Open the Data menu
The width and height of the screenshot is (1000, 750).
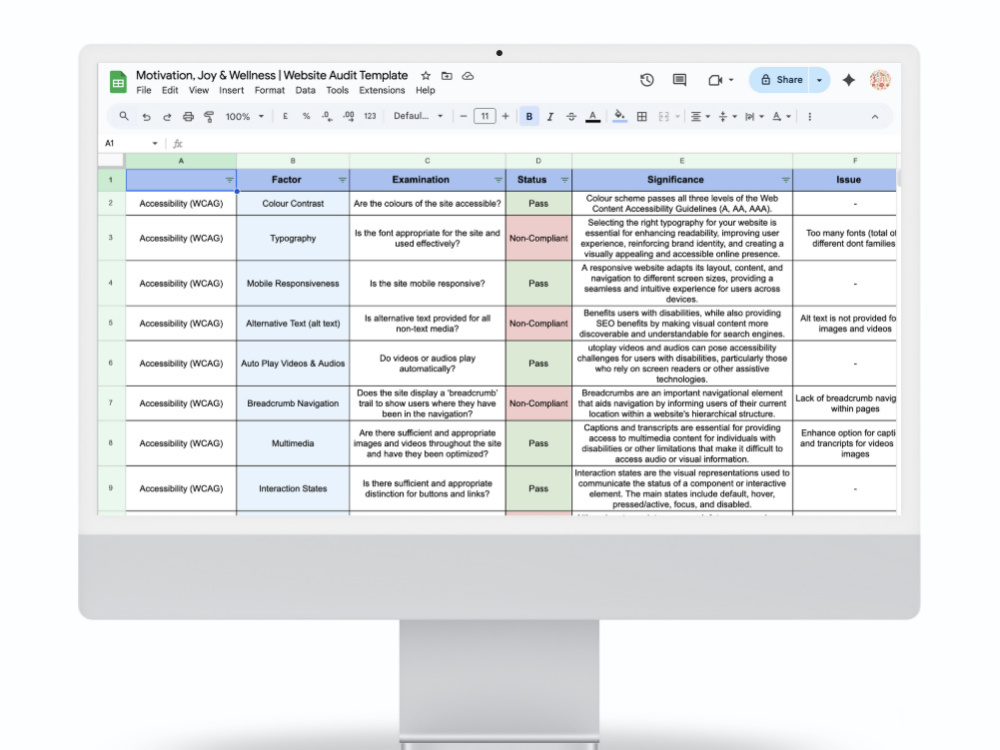coord(305,91)
